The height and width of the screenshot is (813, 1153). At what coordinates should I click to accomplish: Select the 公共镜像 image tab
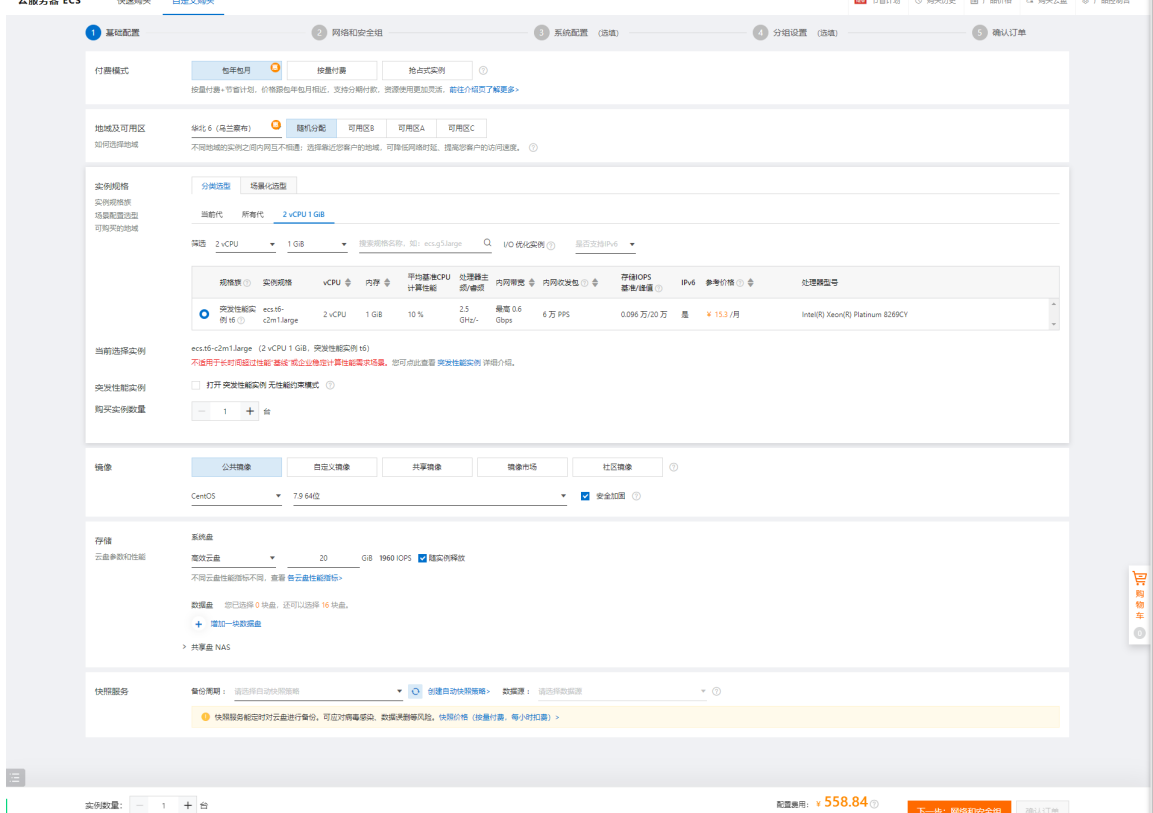pyautogui.click(x=237, y=467)
